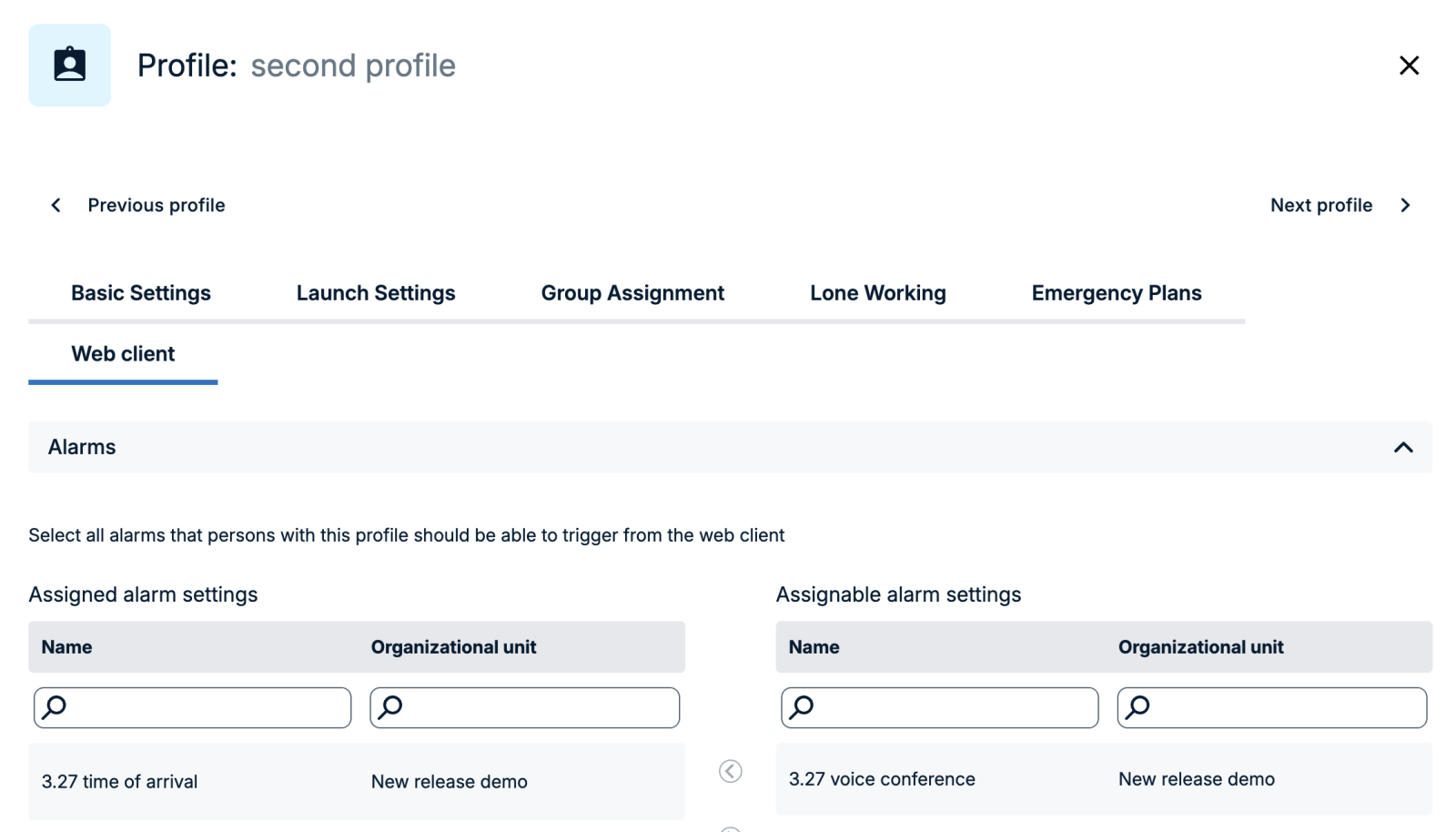Image resolution: width=1456 pixels, height=832 pixels.
Task: Go to Previous profile
Action: 156,205
